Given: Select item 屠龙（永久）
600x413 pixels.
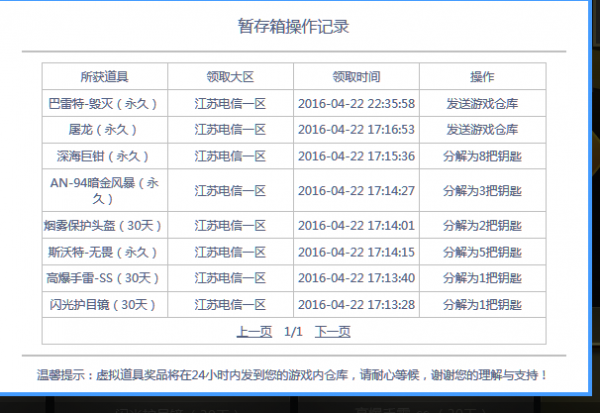Looking at the screenshot, I should pyautogui.click(x=103, y=130).
